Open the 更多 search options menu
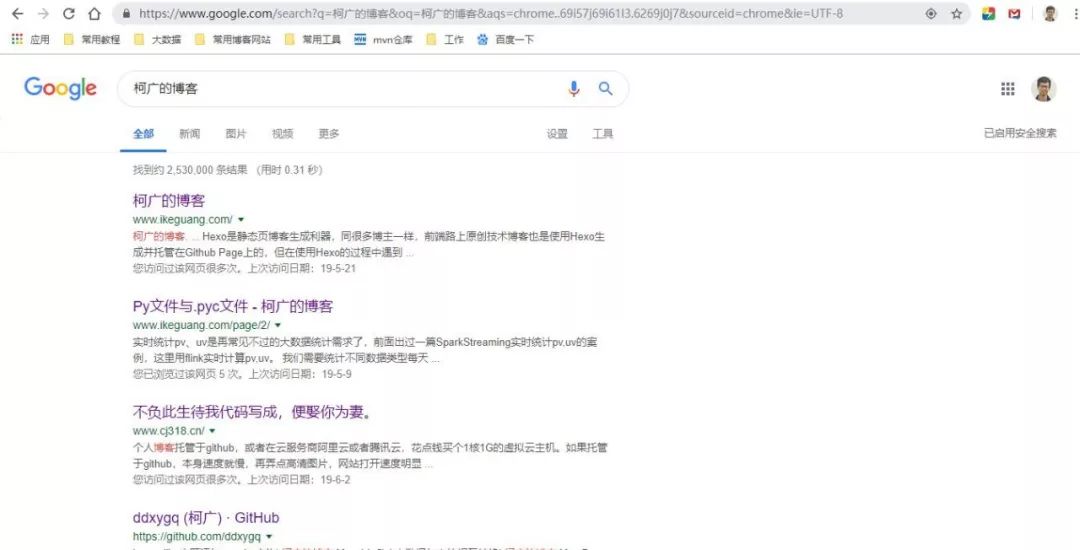This screenshot has width=1080, height=550. (x=329, y=134)
